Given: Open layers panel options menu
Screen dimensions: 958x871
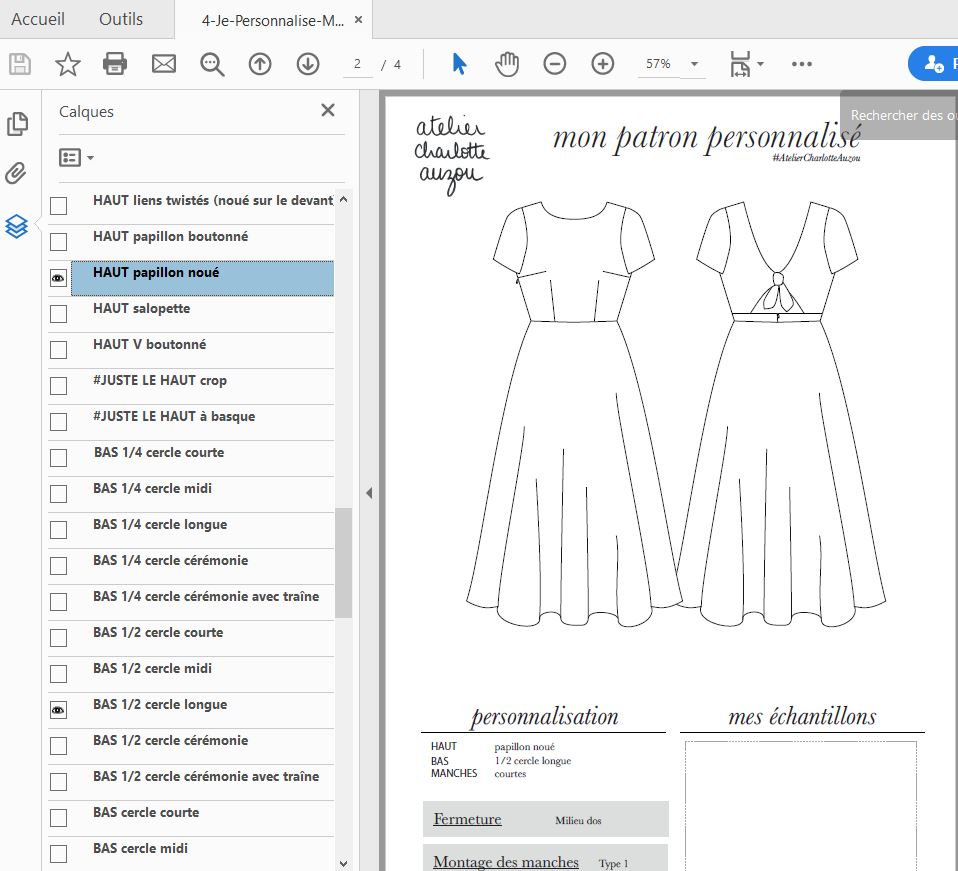Looking at the screenshot, I should [77, 158].
